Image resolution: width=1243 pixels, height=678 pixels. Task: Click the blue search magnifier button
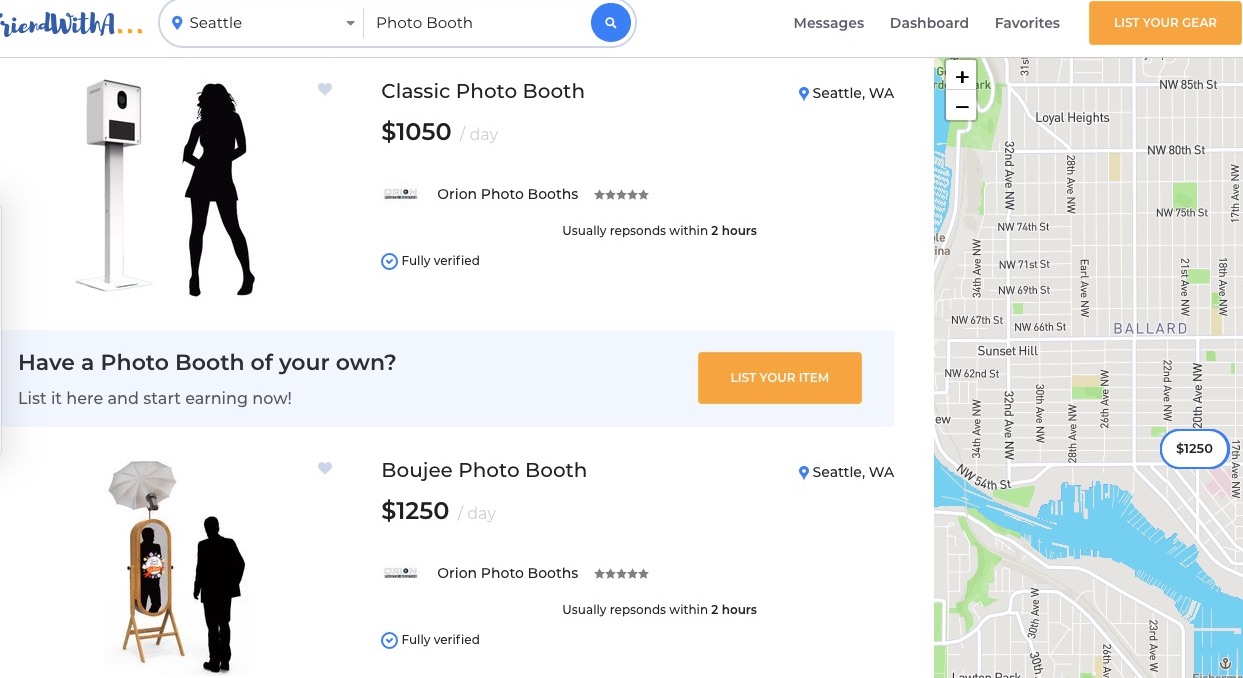coord(610,22)
